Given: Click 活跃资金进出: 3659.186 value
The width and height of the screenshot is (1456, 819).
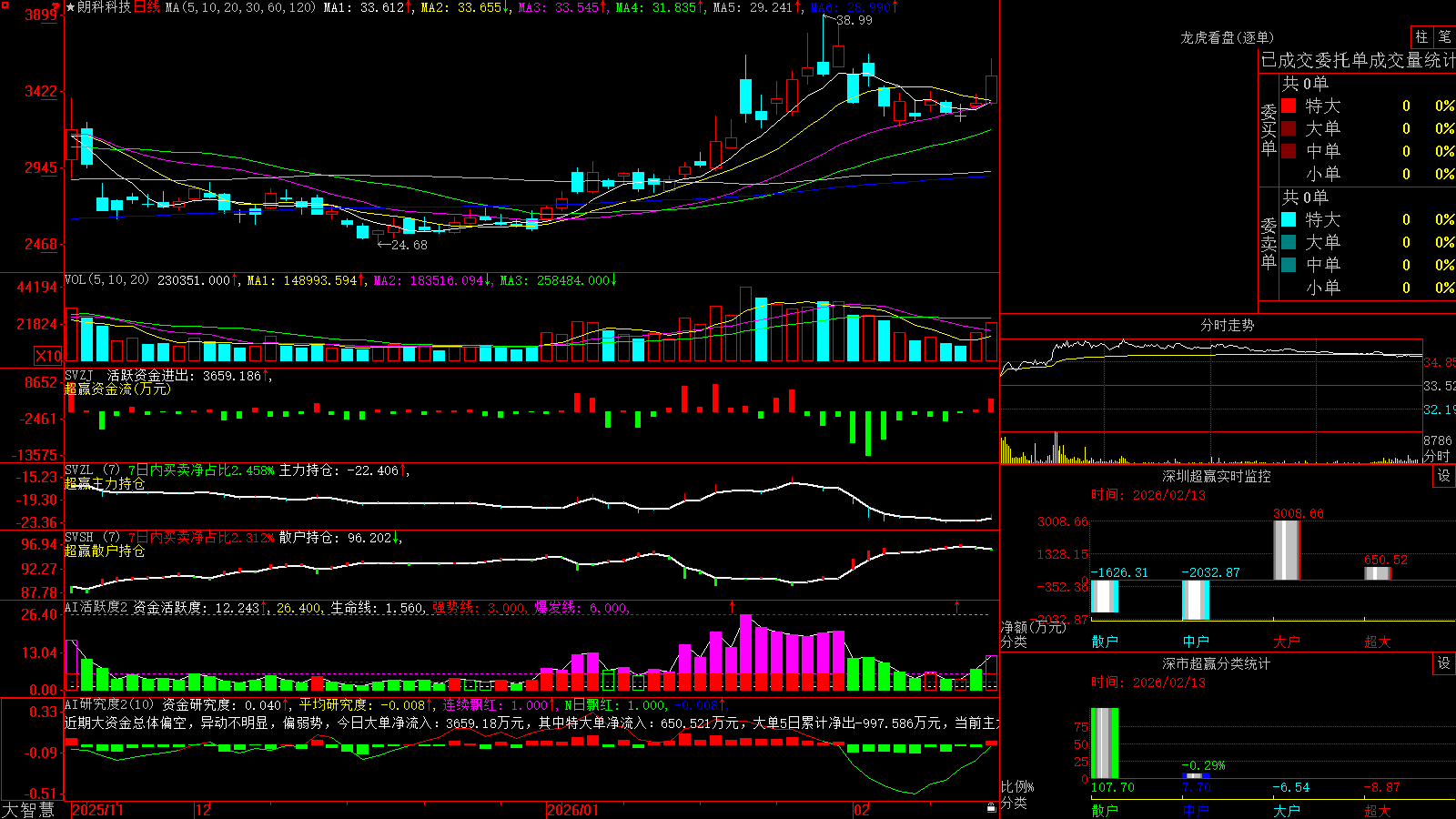Looking at the screenshot, I should (184, 375).
